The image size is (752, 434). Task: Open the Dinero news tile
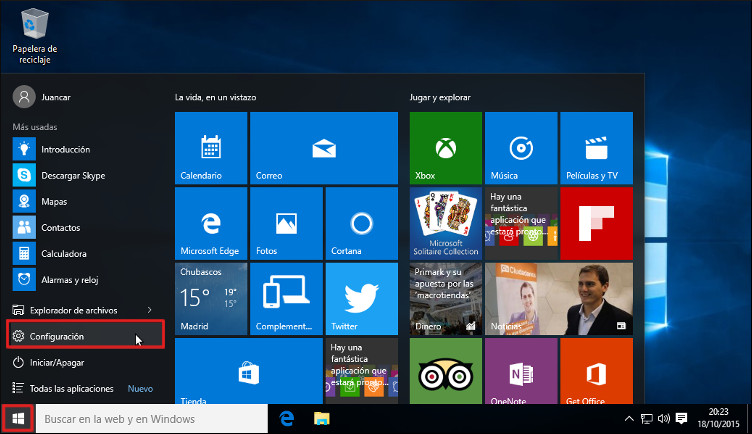[x=446, y=299]
